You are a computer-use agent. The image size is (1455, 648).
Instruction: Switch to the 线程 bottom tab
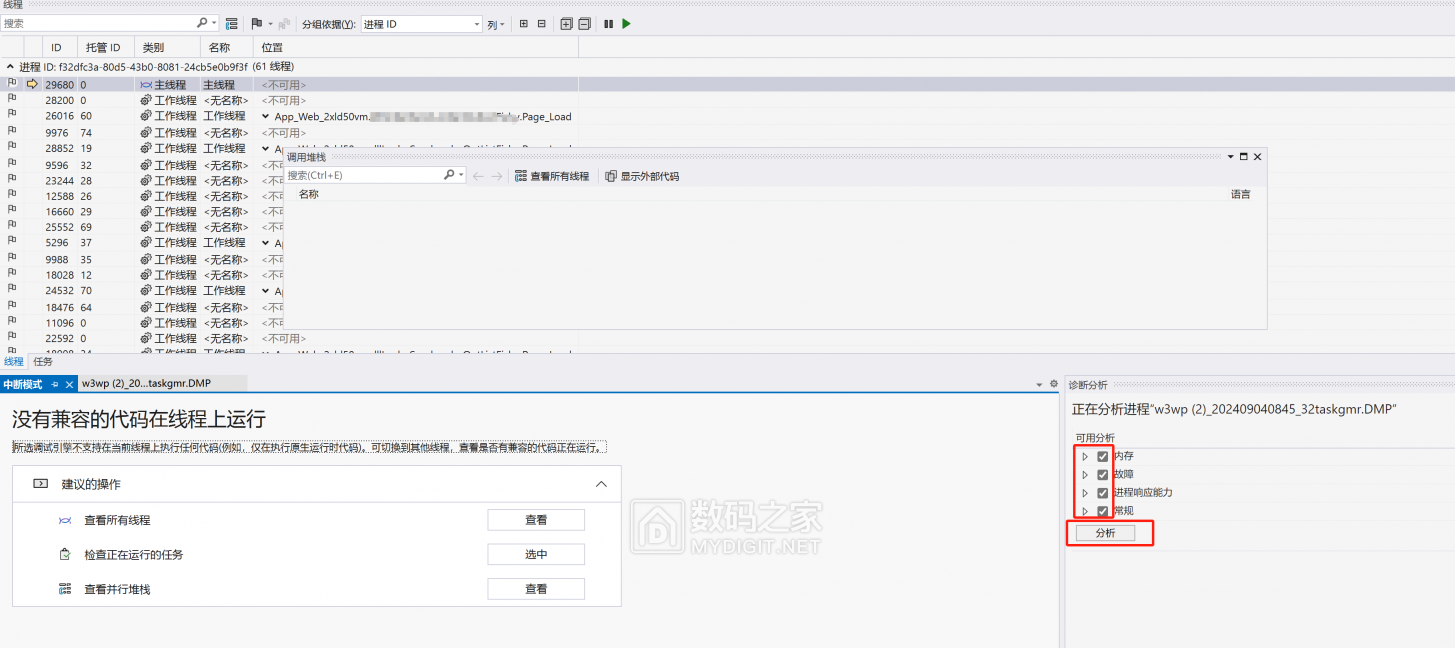click(x=14, y=362)
